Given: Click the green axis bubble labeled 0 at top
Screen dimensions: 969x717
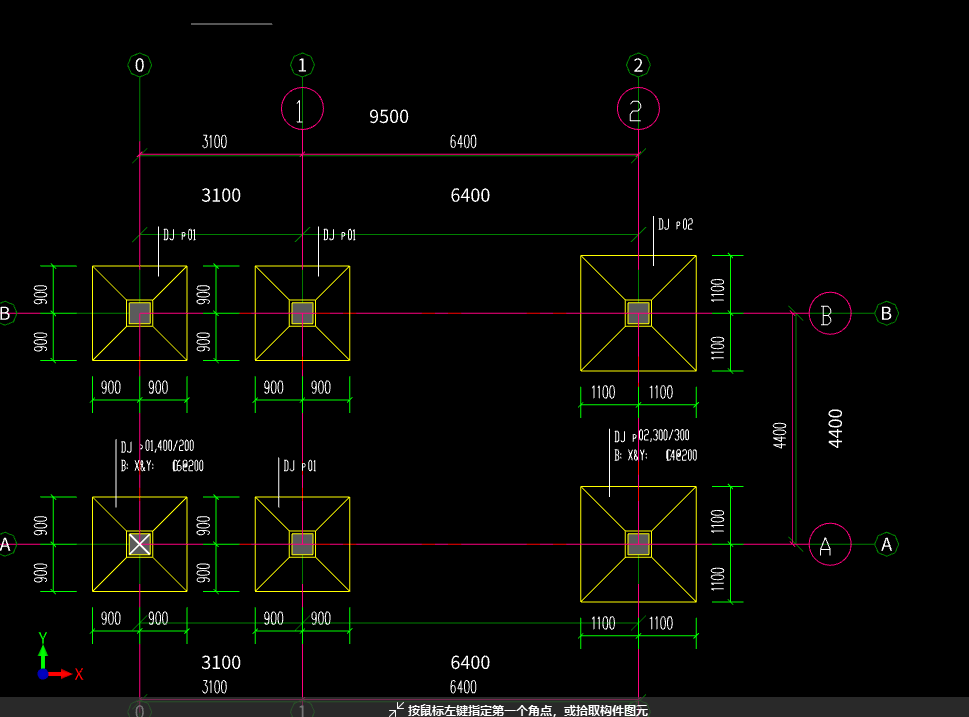Looking at the screenshot, I should [x=140, y=65].
